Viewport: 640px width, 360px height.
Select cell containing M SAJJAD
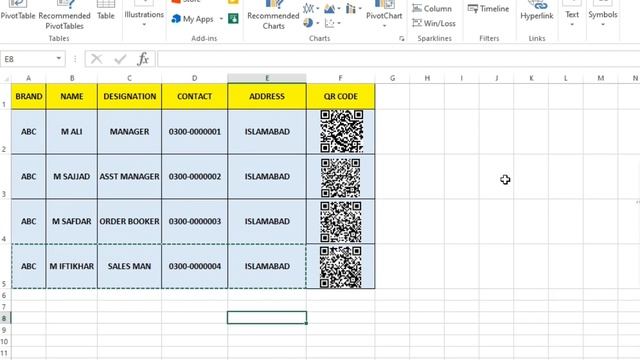point(71,177)
